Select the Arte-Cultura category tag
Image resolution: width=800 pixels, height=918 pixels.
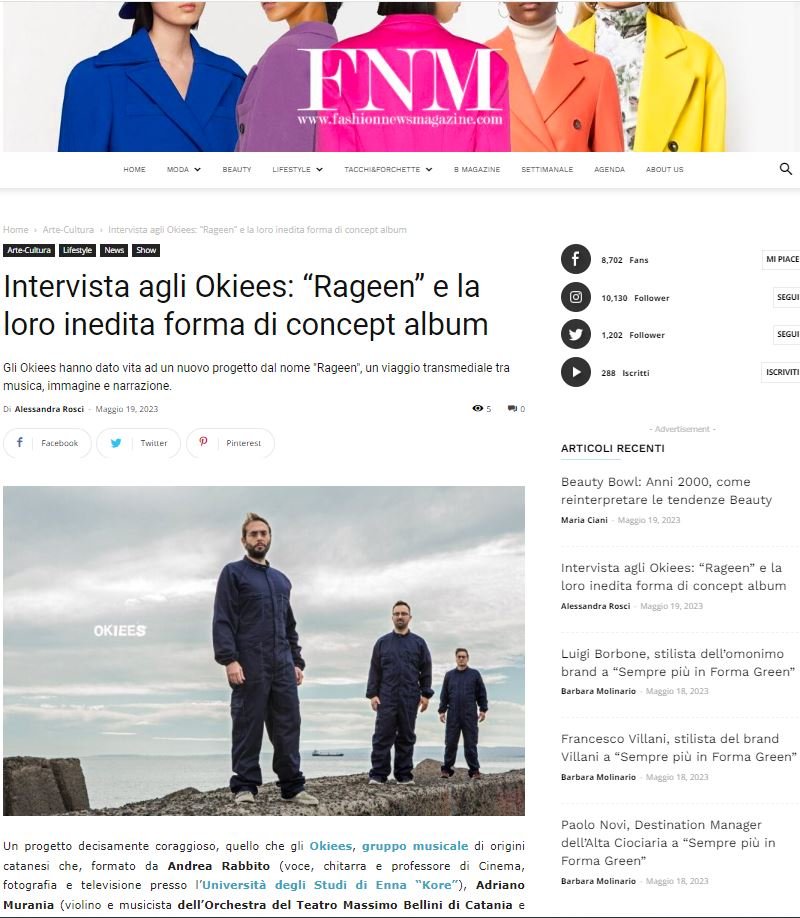click(29, 250)
